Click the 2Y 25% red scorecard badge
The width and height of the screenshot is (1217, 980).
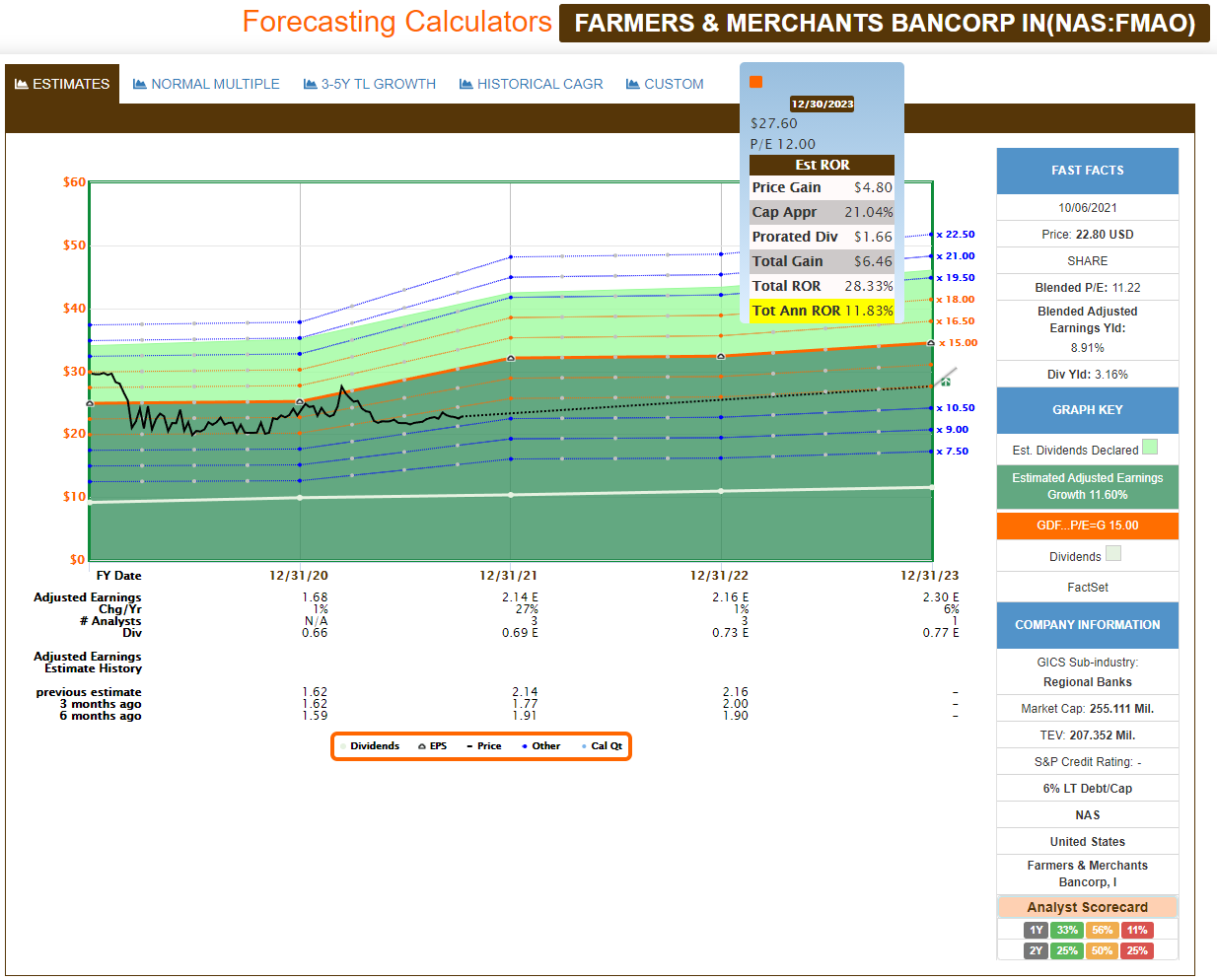[1137, 950]
